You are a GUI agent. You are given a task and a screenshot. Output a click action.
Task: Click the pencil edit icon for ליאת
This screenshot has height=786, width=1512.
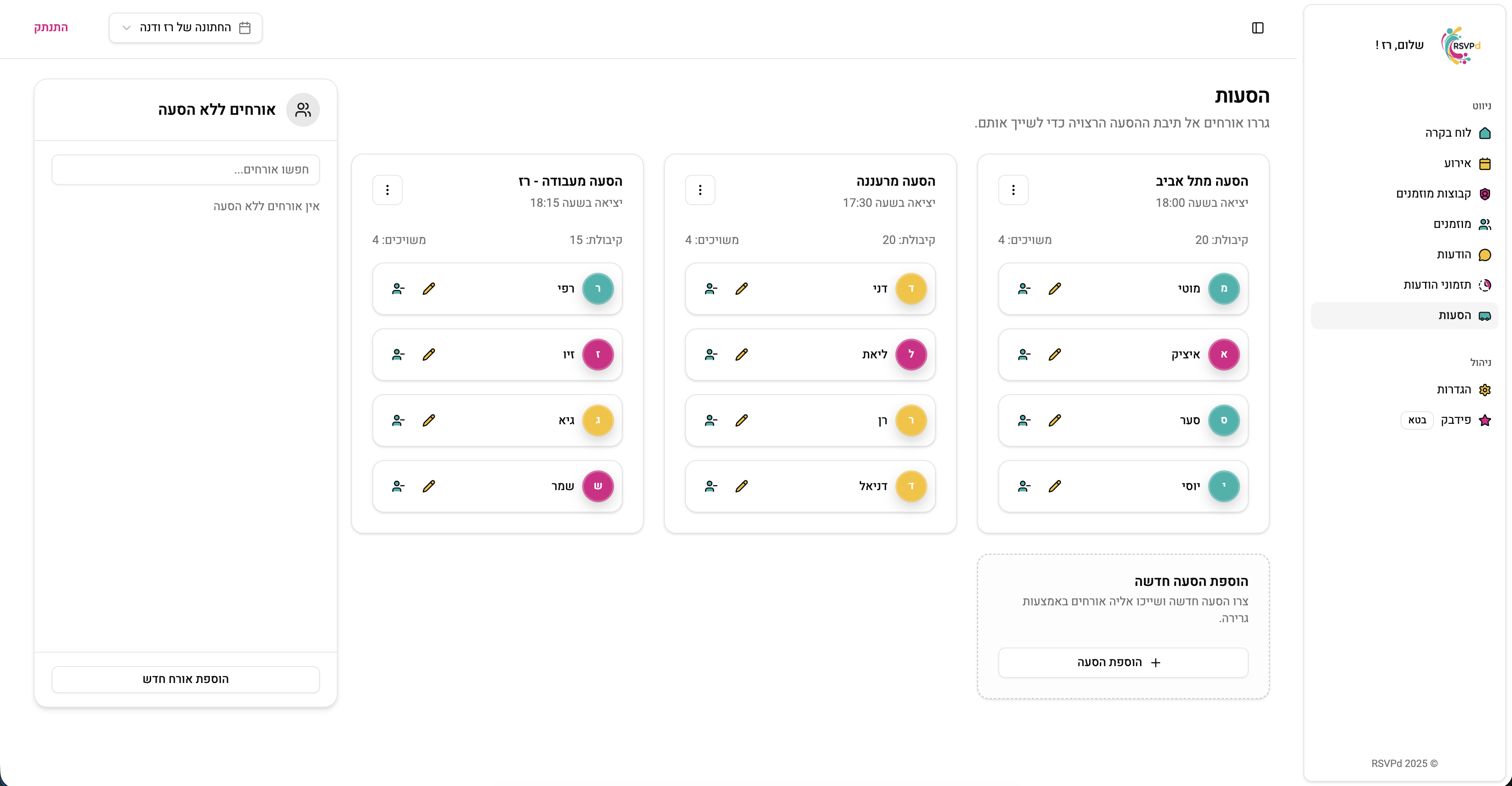pyautogui.click(x=742, y=355)
